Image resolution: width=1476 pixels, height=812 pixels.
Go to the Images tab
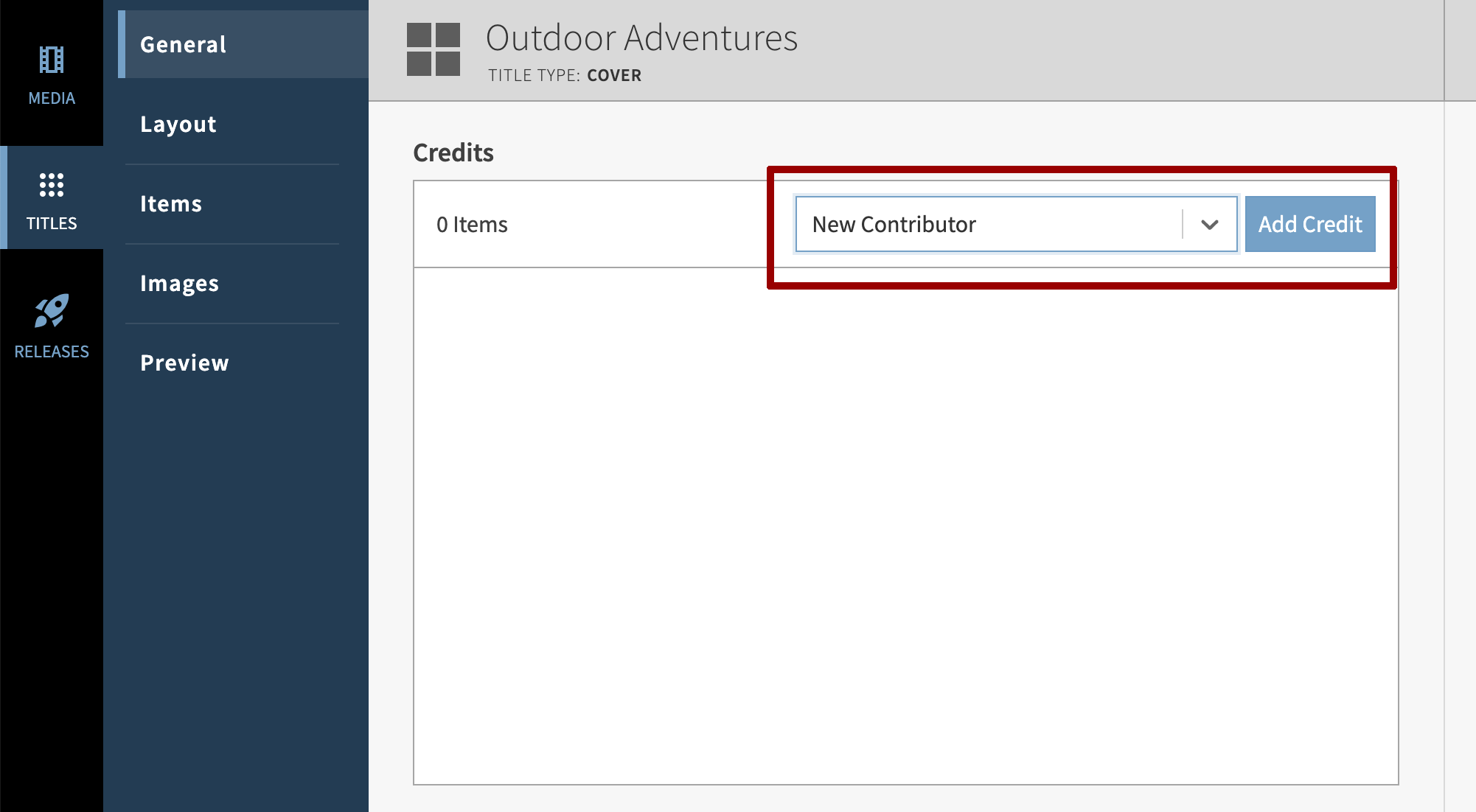pyautogui.click(x=179, y=283)
